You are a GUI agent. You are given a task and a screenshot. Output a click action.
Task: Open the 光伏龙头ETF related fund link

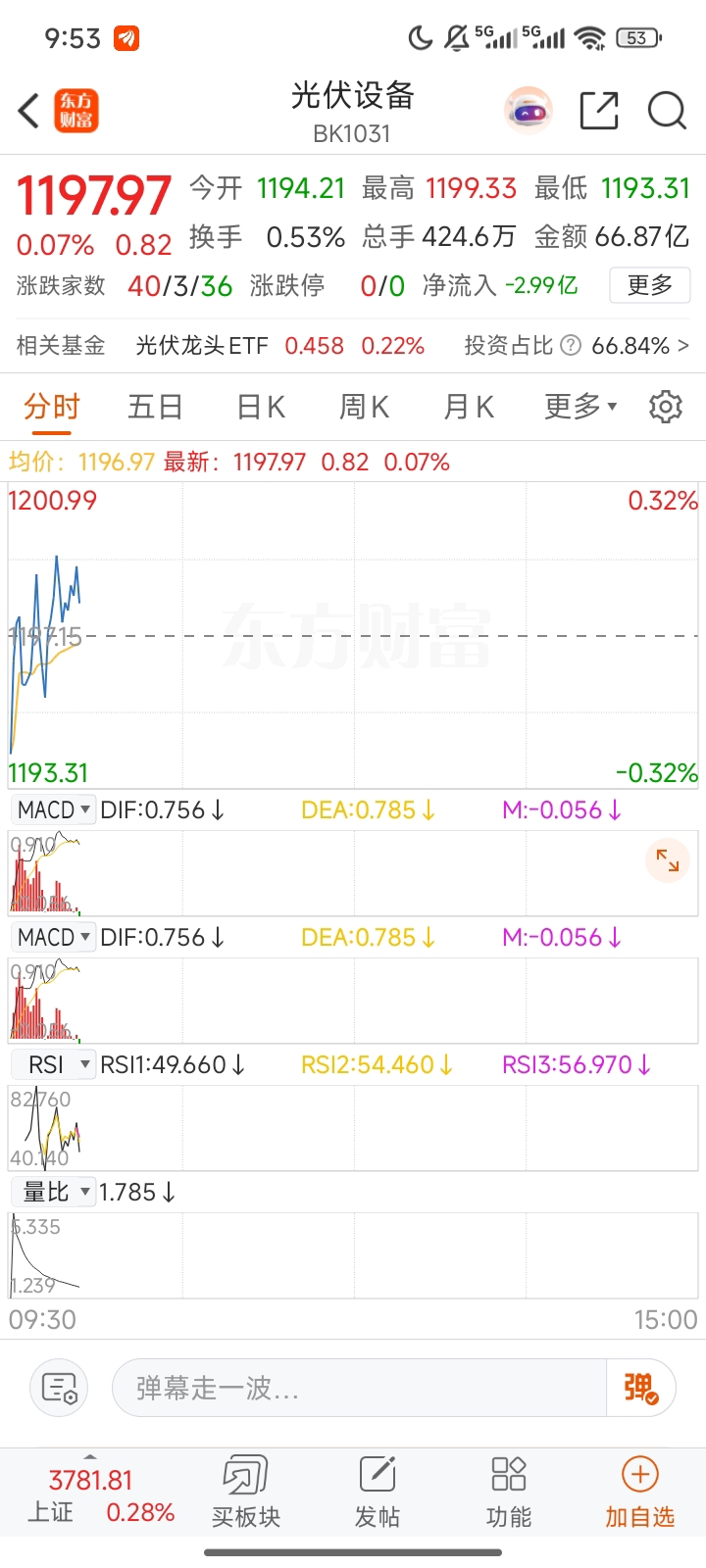202,346
